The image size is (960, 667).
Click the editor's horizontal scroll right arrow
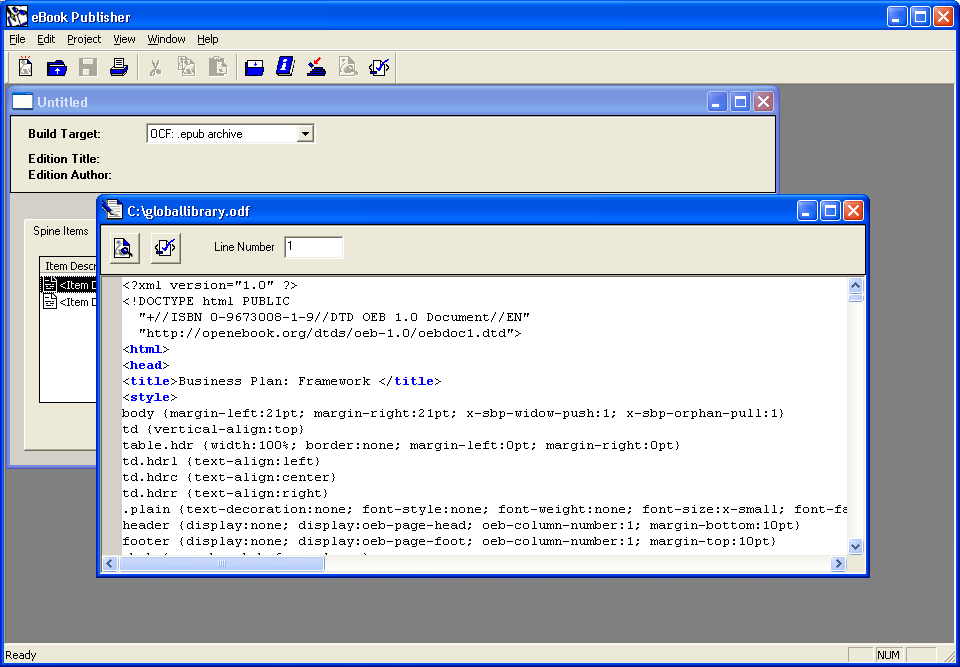click(x=838, y=563)
